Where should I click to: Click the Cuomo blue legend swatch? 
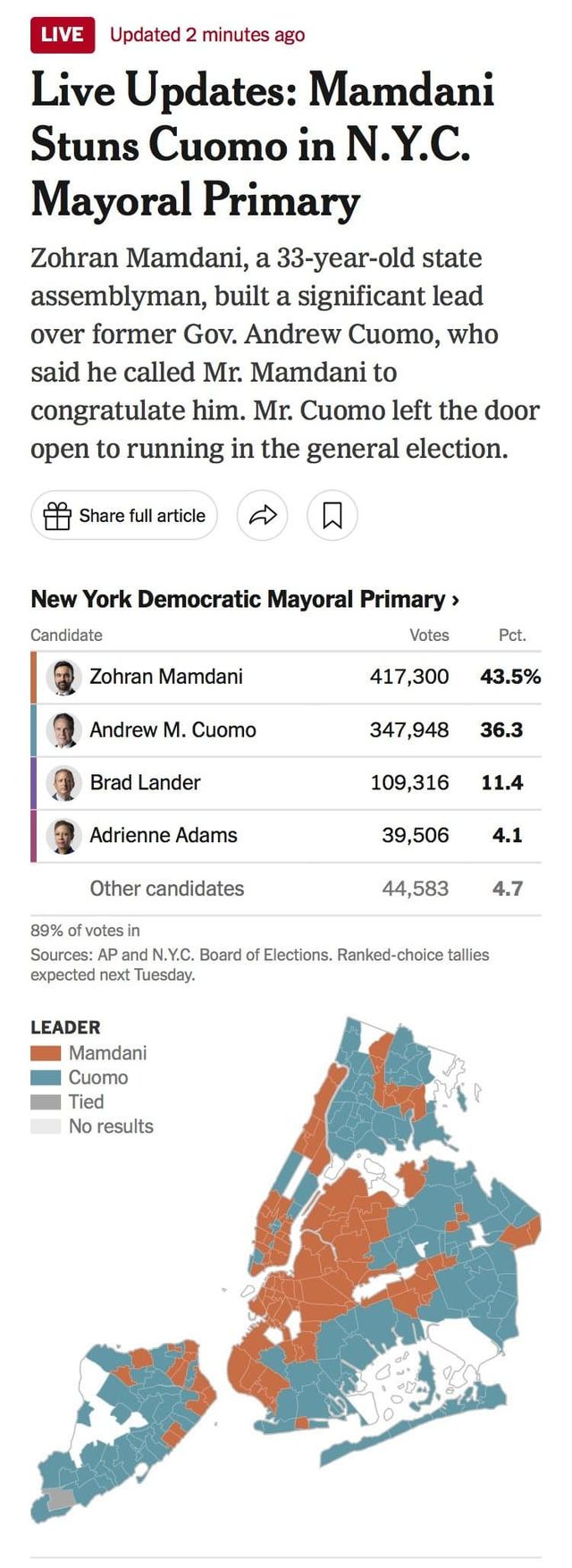pyautogui.click(x=46, y=1077)
